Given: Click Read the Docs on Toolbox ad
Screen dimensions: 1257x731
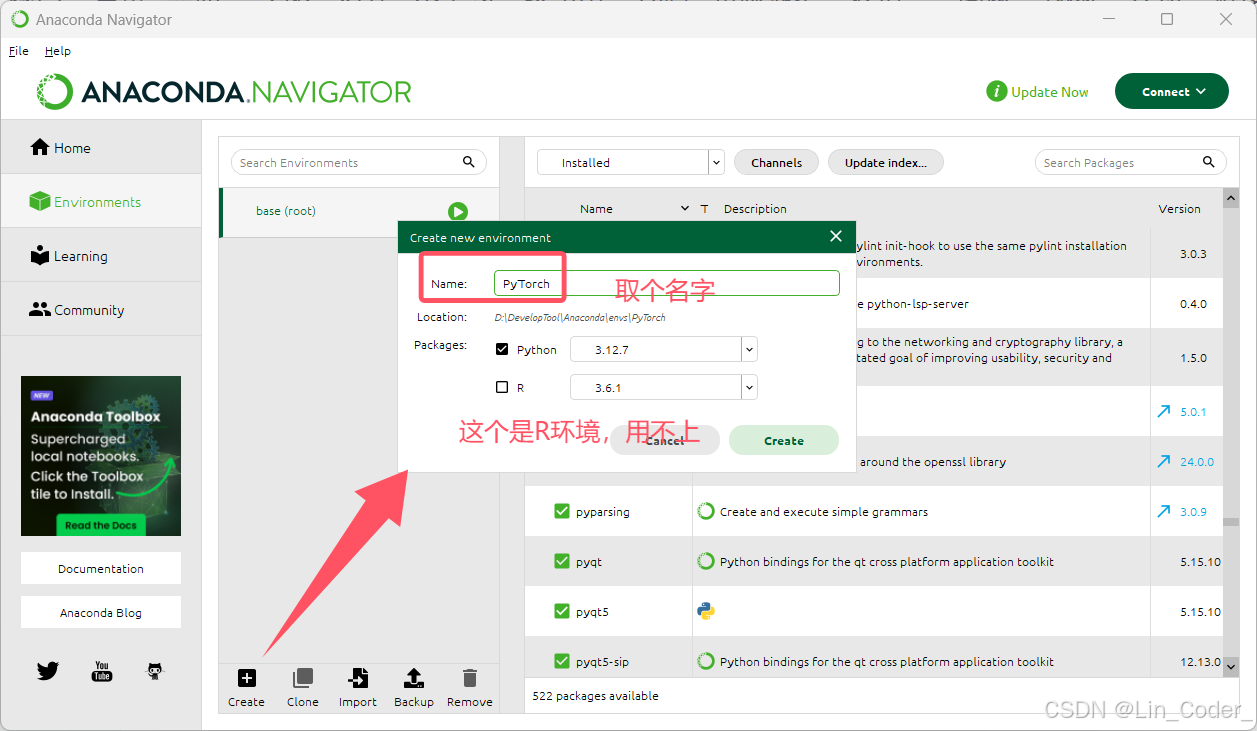Looking at the screenshot, I should tap(99, 525).
